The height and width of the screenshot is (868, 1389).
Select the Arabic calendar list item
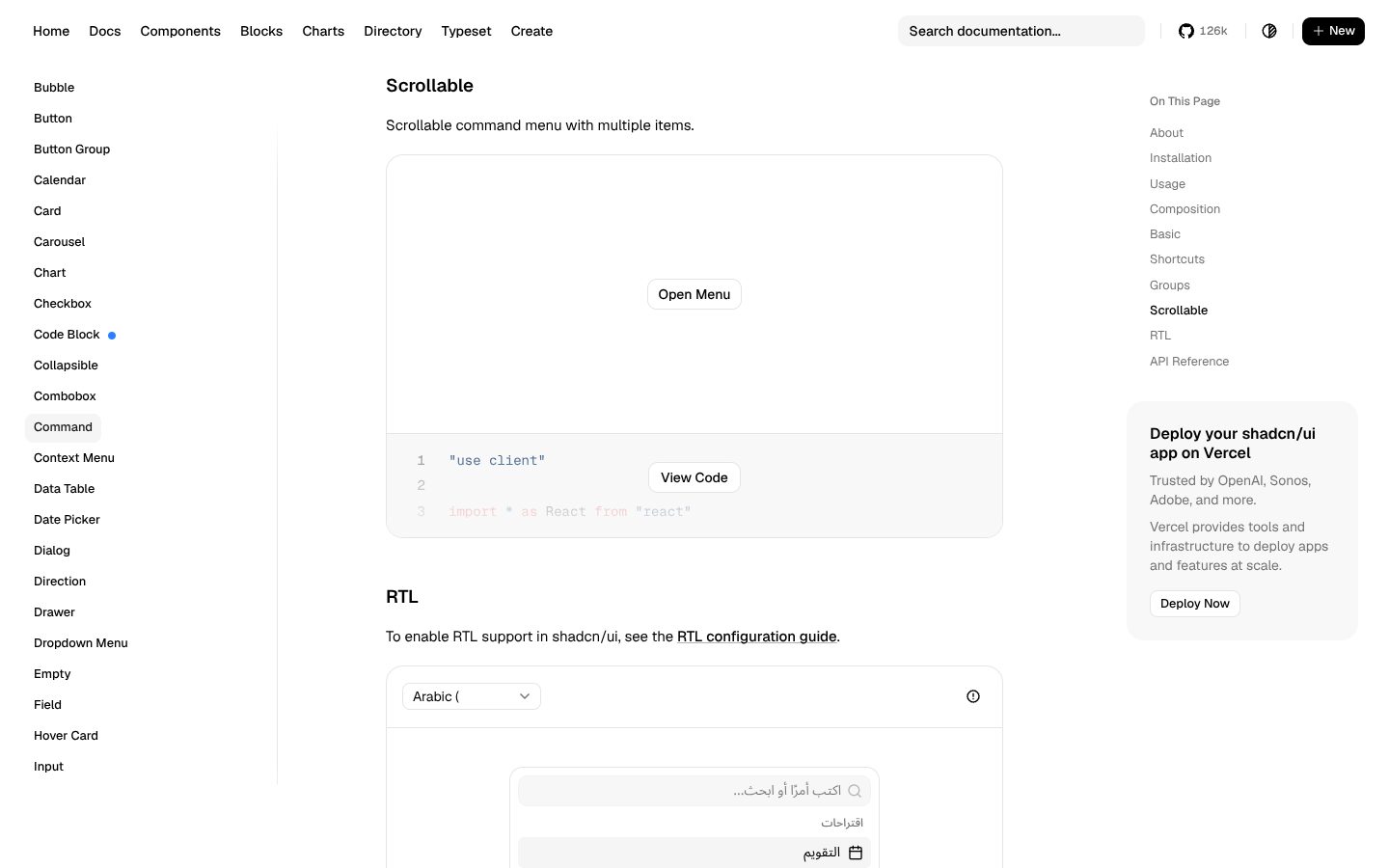click(694, 853)
